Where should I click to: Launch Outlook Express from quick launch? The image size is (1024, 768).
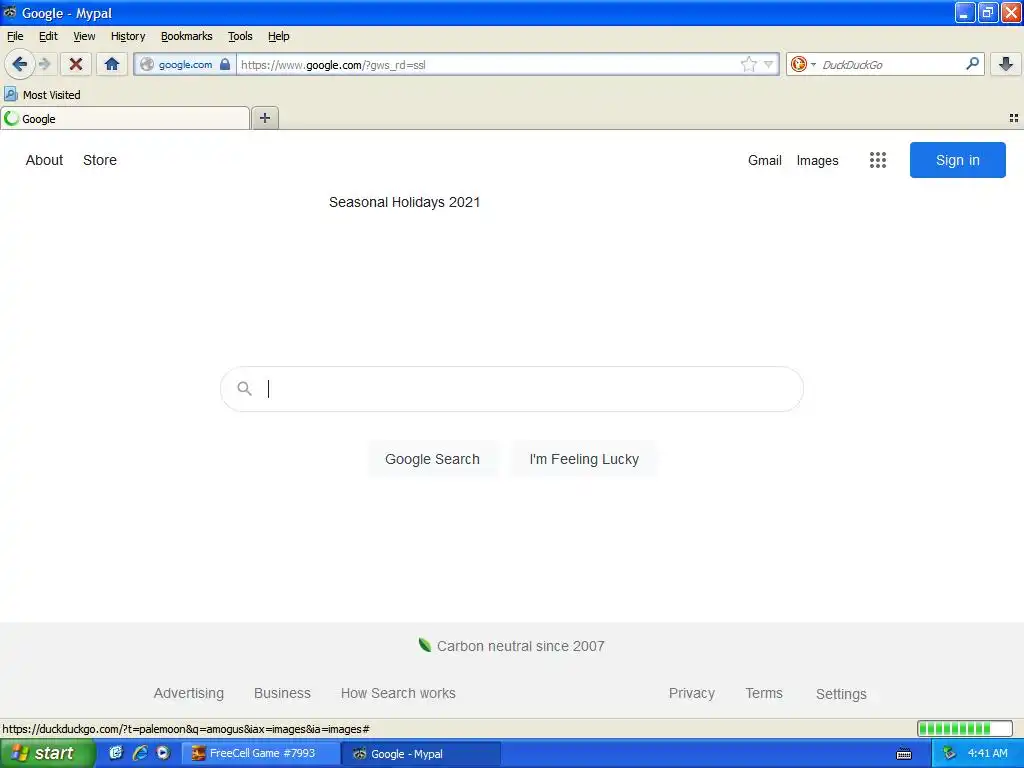pos(116,753)
